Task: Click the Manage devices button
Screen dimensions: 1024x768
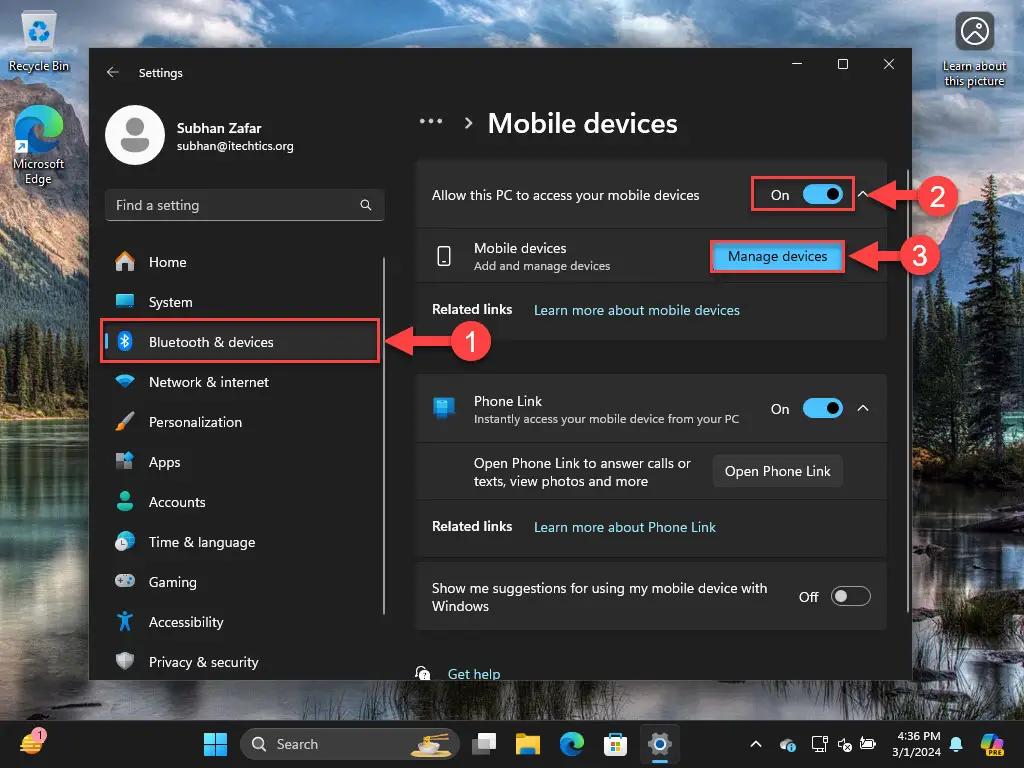Action: (x=777, y=256)
